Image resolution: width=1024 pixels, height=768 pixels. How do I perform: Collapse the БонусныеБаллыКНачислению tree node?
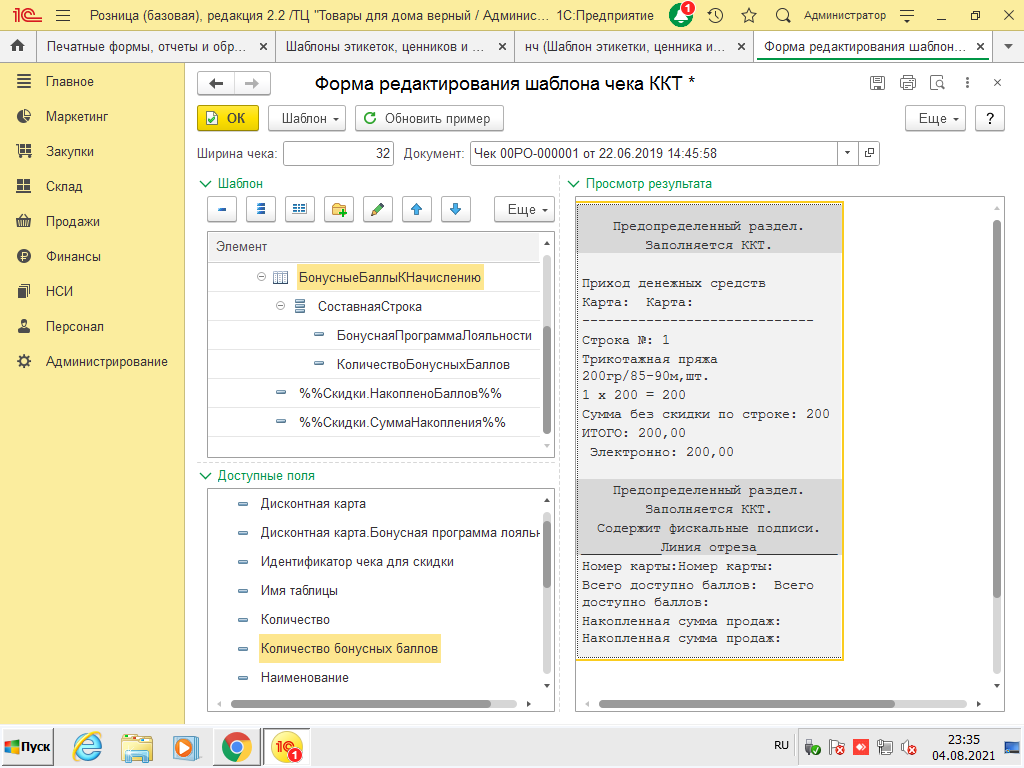point(261,277)
